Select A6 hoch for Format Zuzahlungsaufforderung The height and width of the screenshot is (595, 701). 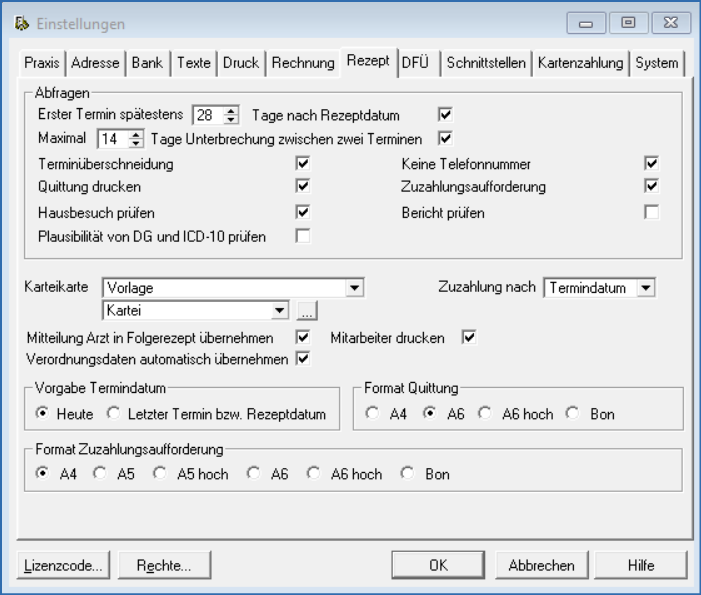click(313, 473)
